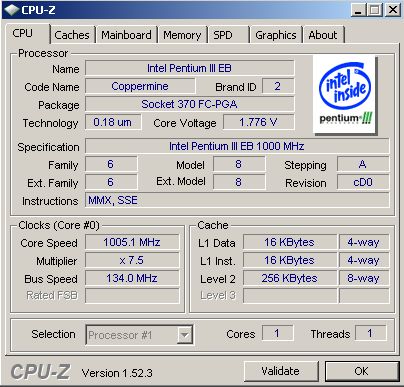Click the Model value '8'
Viewport: 404px width, 387px height.
tap(239, 164)
